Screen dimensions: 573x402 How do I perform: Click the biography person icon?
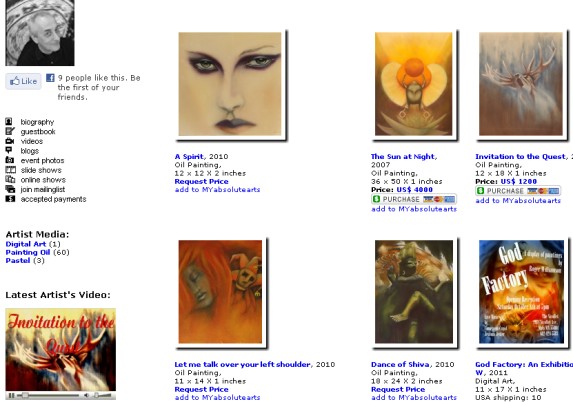coord(10,122)
